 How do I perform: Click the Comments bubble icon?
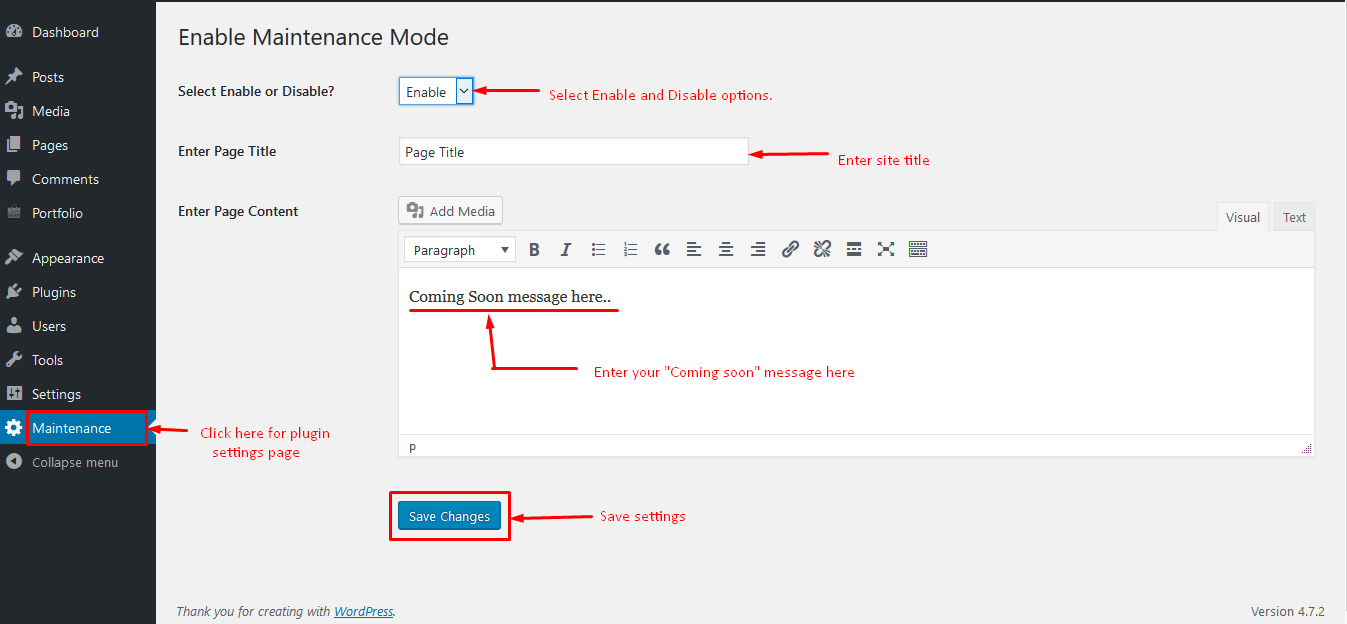coord(14,179)
